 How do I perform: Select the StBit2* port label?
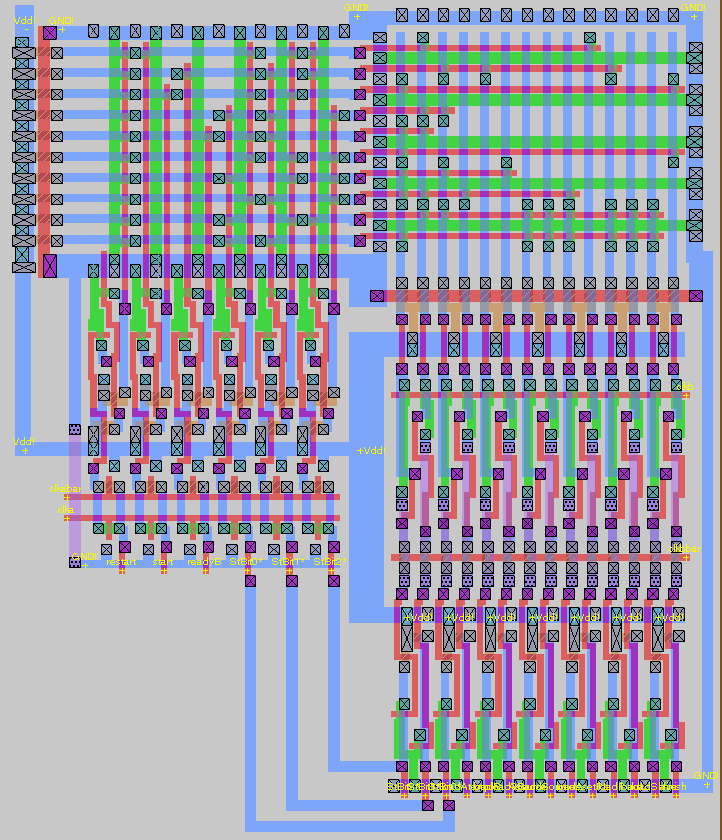click(330, 562)
